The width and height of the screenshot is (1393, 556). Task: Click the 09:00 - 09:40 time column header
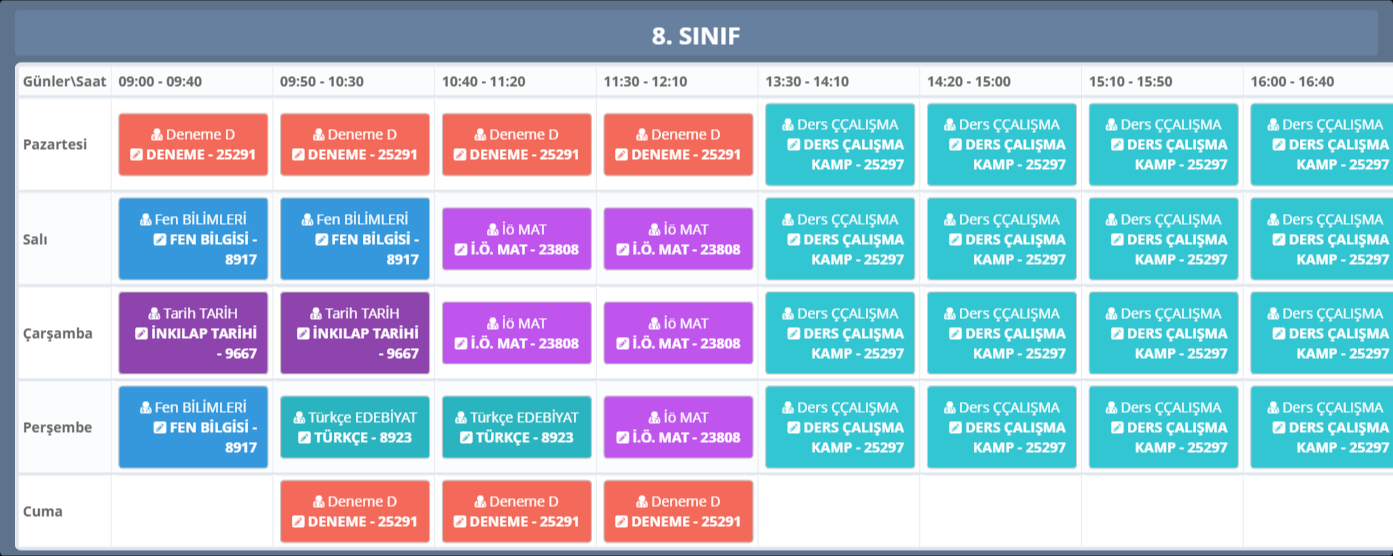(x=160, y=82)
